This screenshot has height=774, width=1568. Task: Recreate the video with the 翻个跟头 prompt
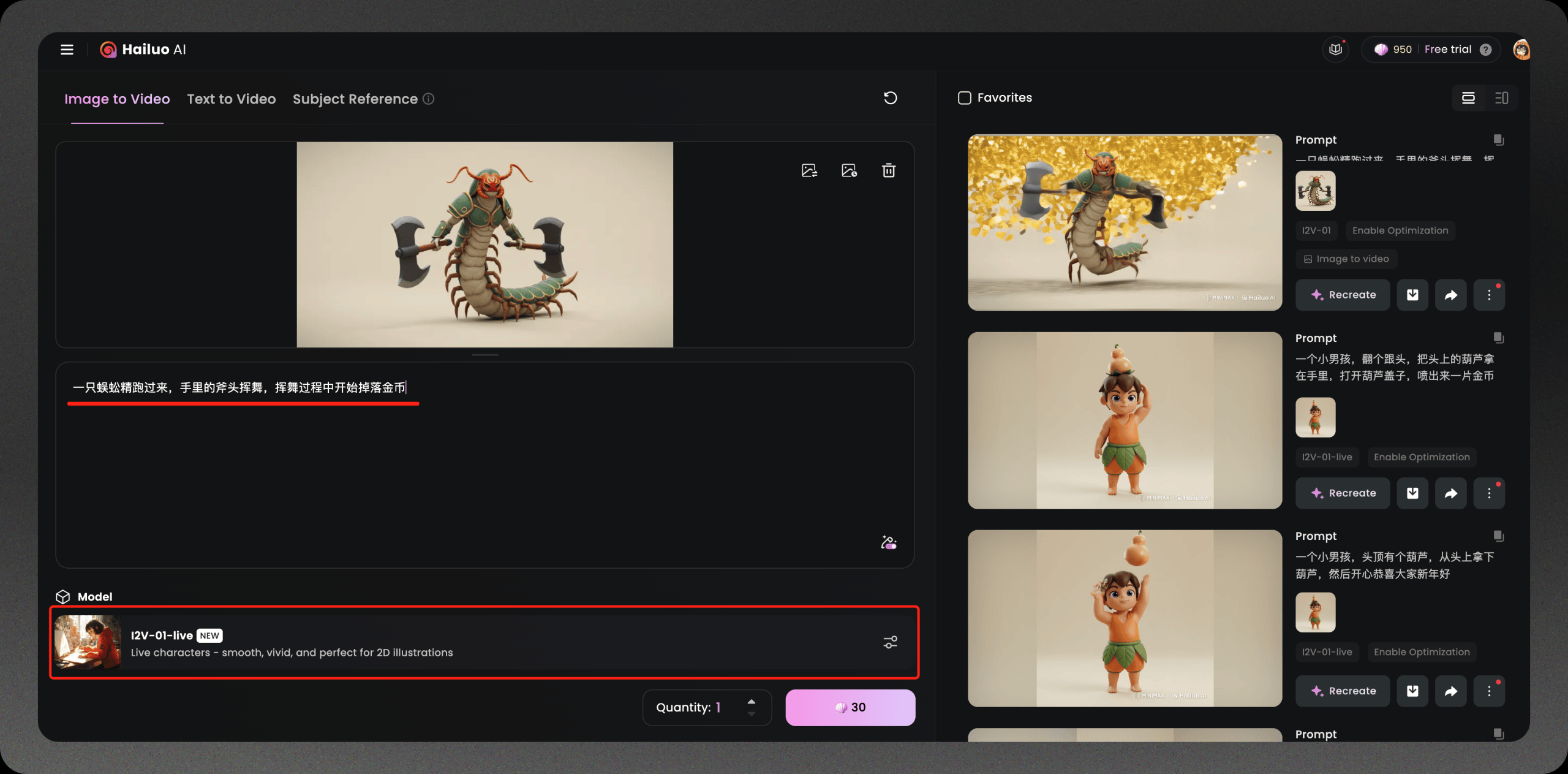point(1343,493)
